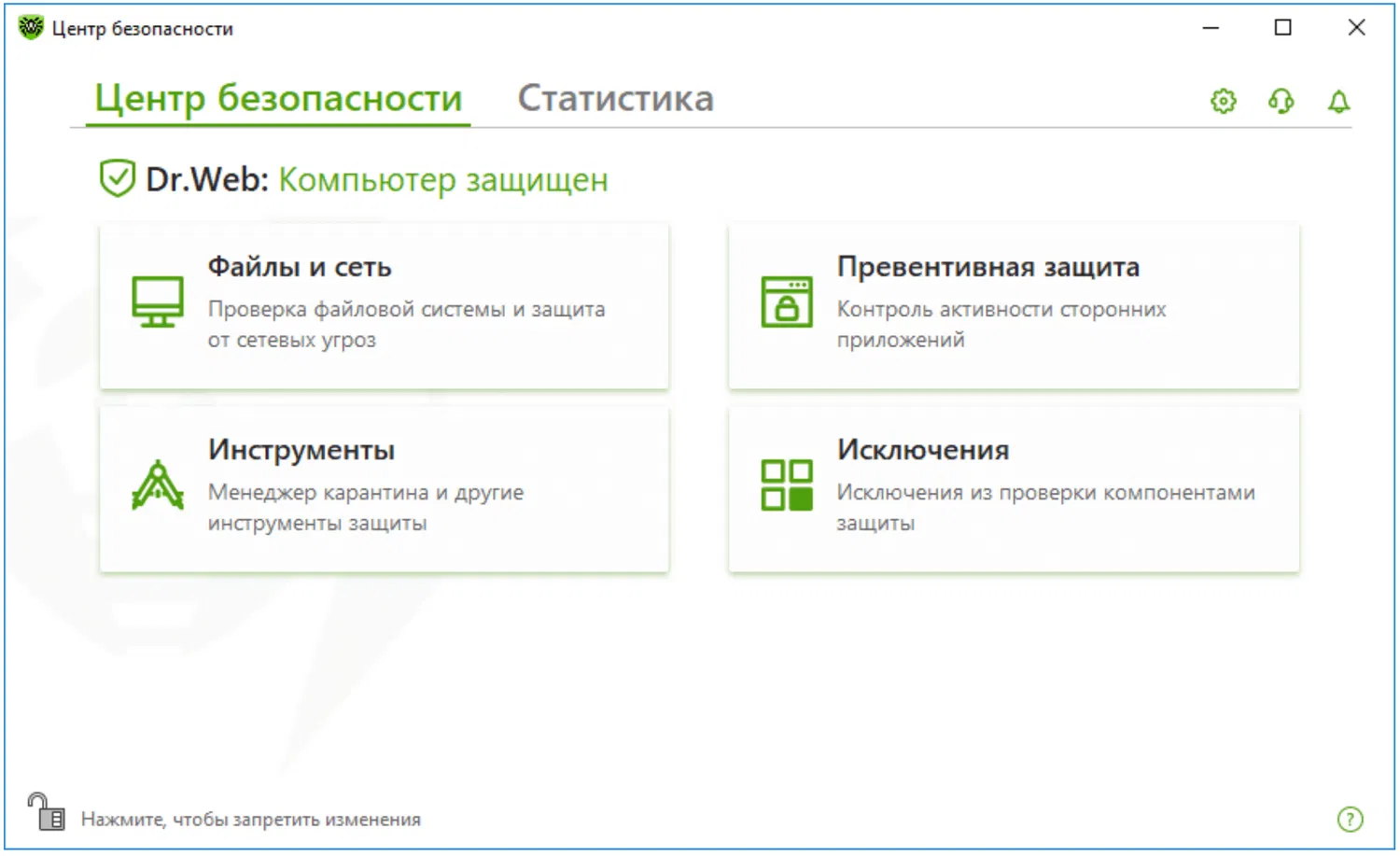Image resolution: width=1400 pixels, height=856 pixels.
Task: Click description Менеджер карантина и другие инструменты
Action: pos(366,507)
